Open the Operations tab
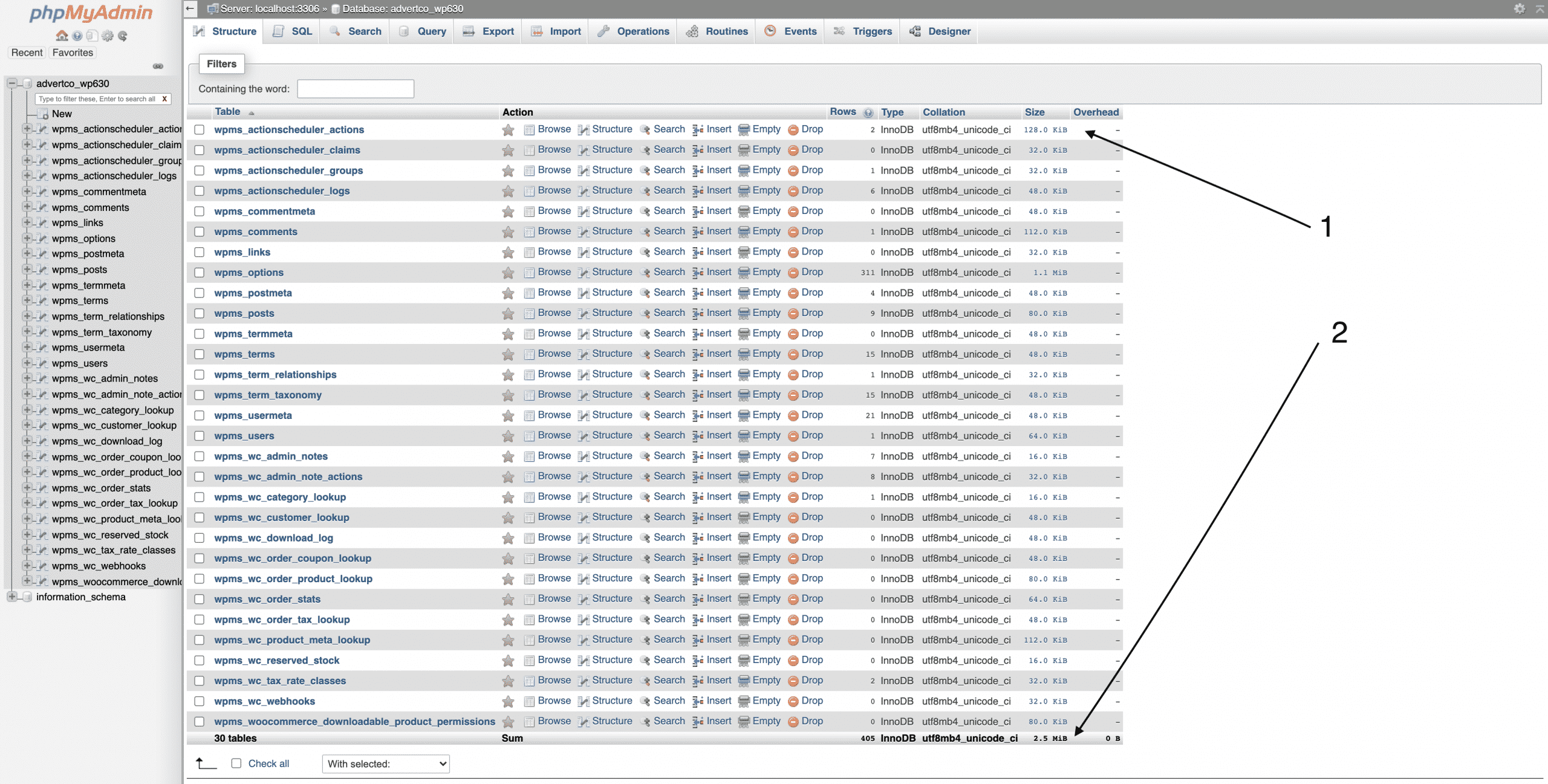 pyautogui.click(x=633, y=31)
